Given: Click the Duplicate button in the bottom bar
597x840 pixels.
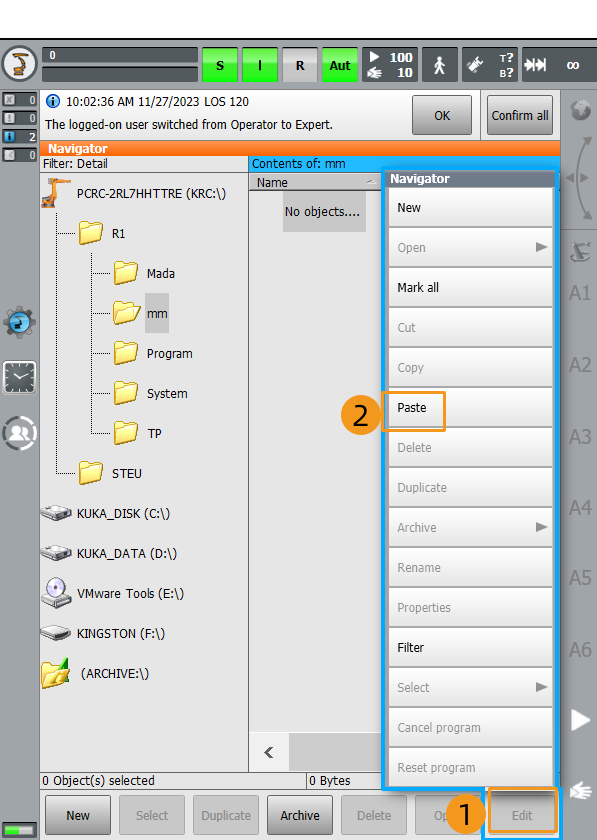Looking at the screenshot, I should click(226, 815).
